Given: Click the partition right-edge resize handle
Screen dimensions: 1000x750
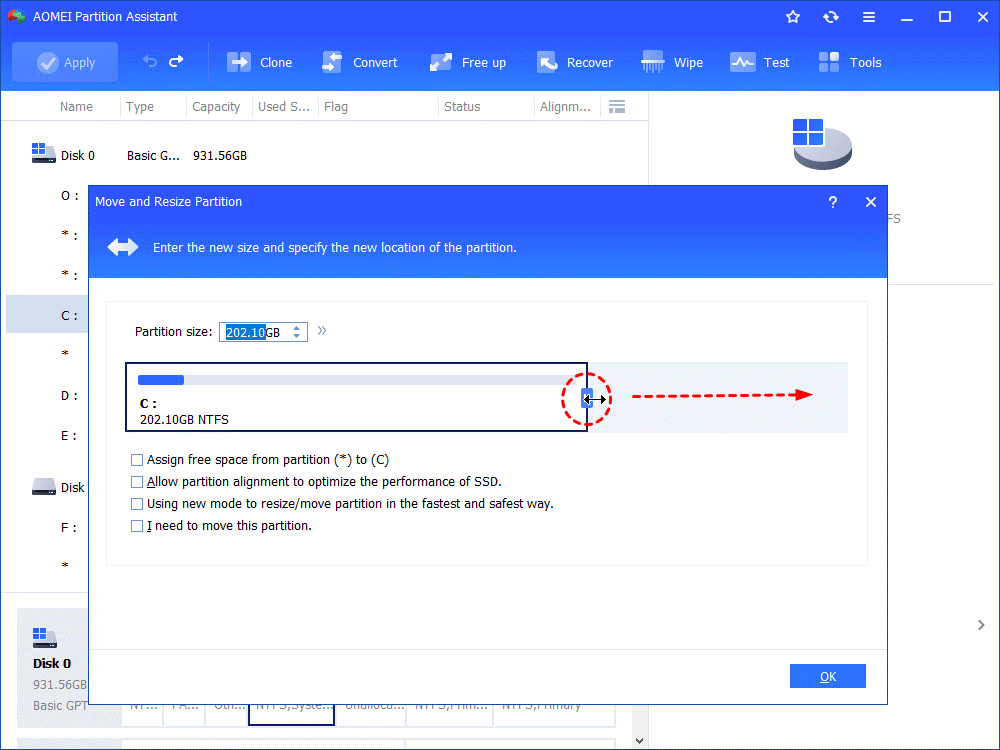Looking at the screenshot, I should point(587,399).
